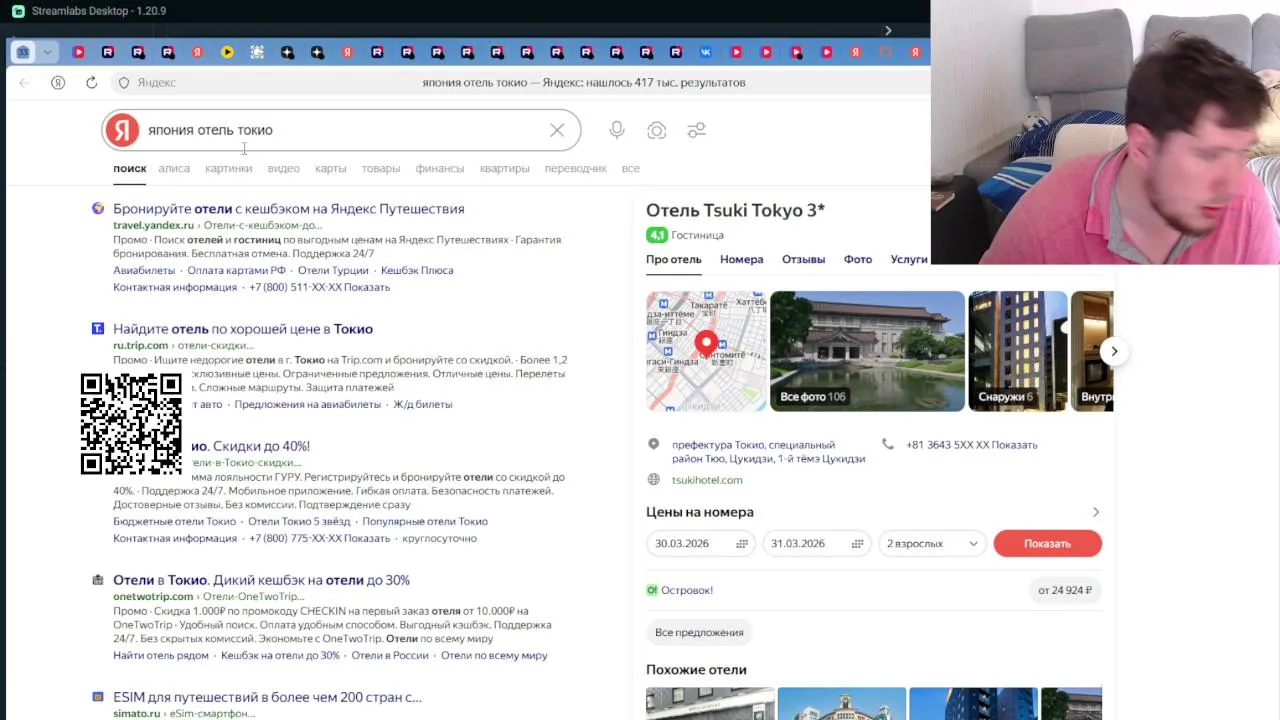
Task: Expand 'Цены на номера' with the chevron
Action: click(1096, 512)
